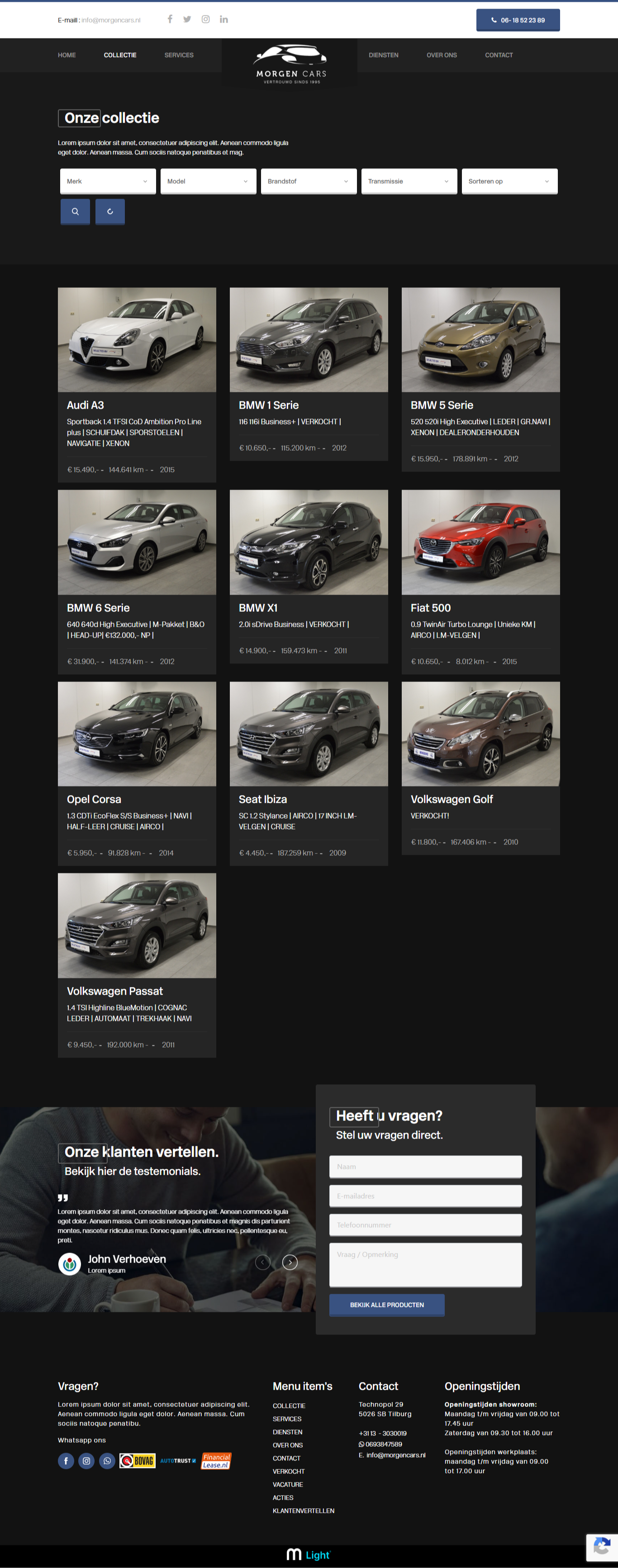Click the phone number button 06-18 52 23 89
The width and height of the screenshot is (618, 1568).
[518, 20]
